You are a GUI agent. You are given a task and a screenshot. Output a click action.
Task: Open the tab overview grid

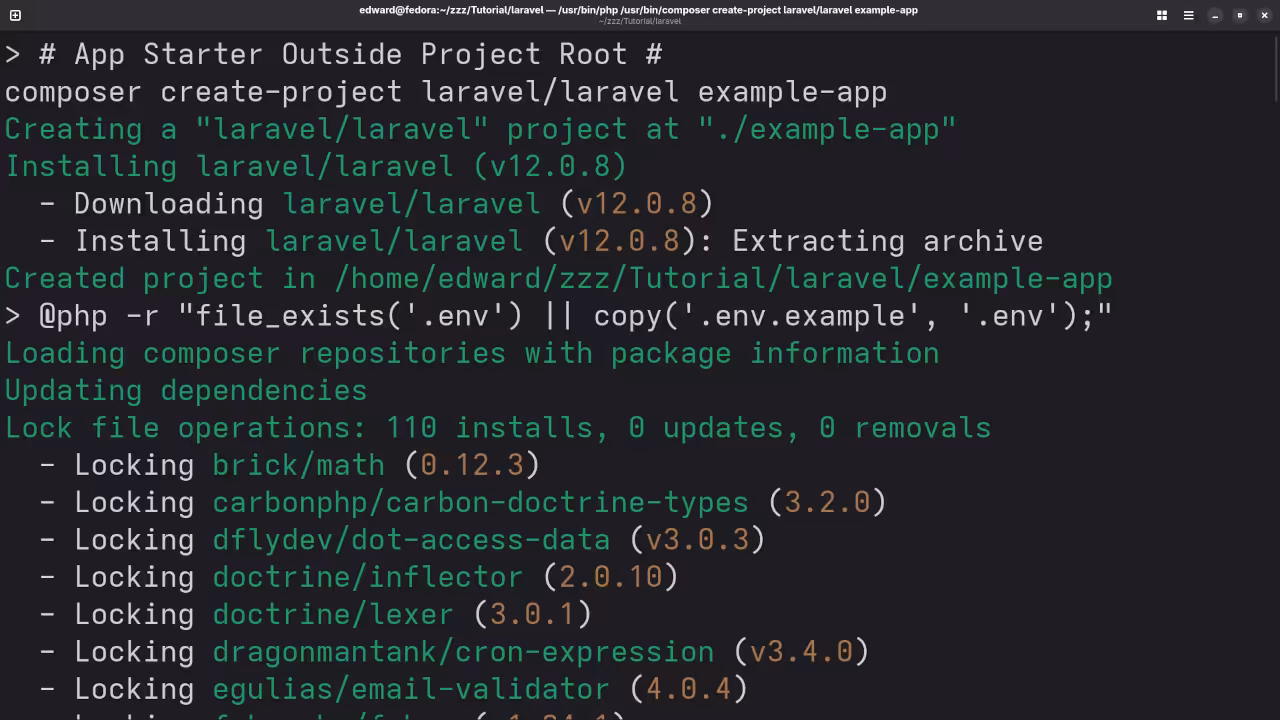click(x=1162, y=15)
